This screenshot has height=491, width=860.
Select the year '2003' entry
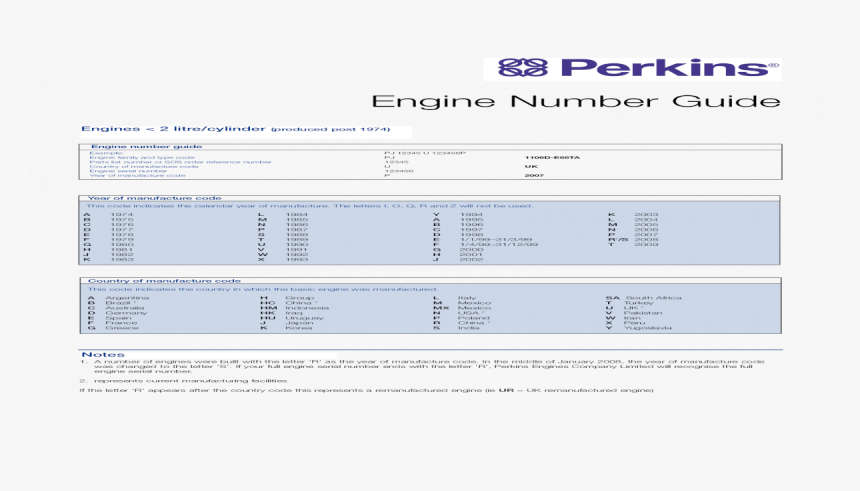click(646, 215)
